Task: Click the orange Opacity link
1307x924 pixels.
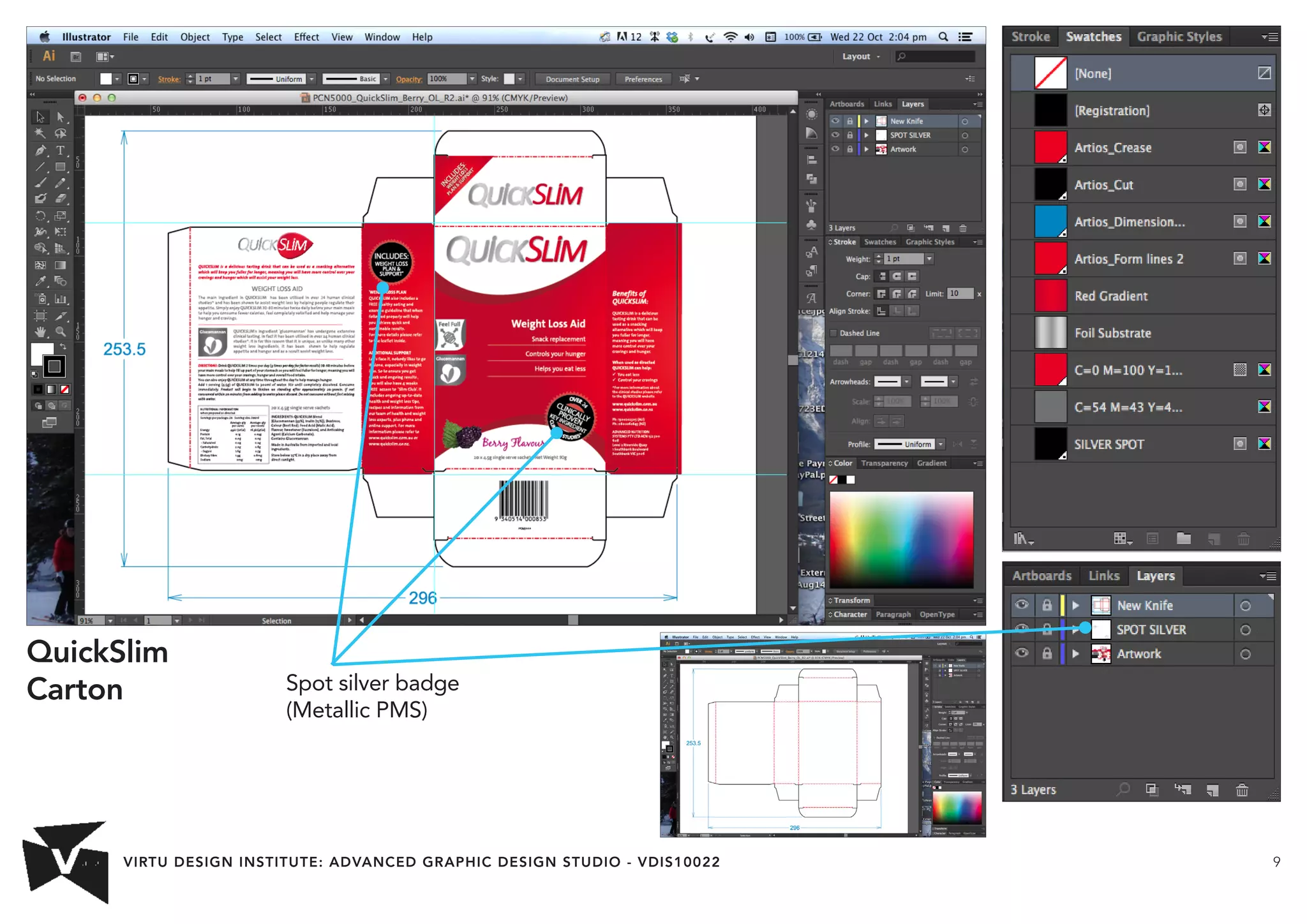Action: tap(408, 79)
